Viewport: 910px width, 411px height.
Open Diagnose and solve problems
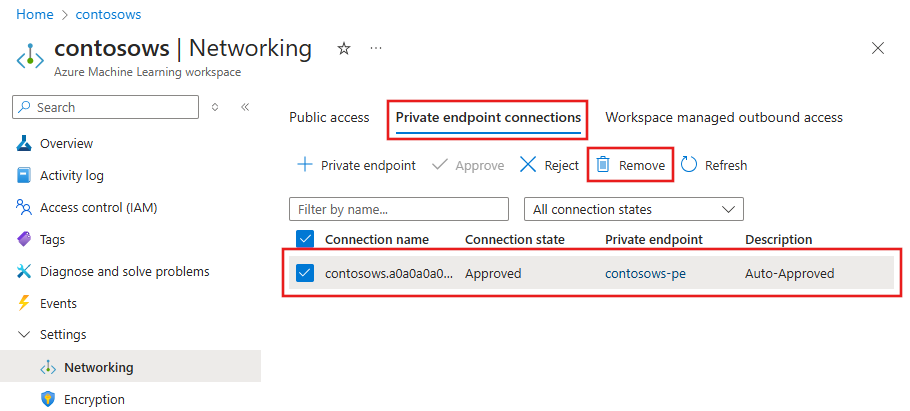click(124, 271)
